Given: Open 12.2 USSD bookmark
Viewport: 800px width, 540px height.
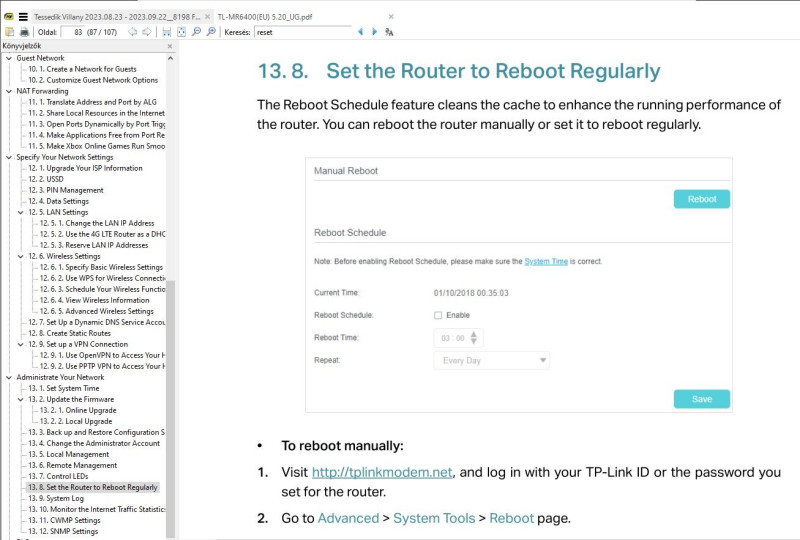Looking at the screenshot, I should (46, 179).
